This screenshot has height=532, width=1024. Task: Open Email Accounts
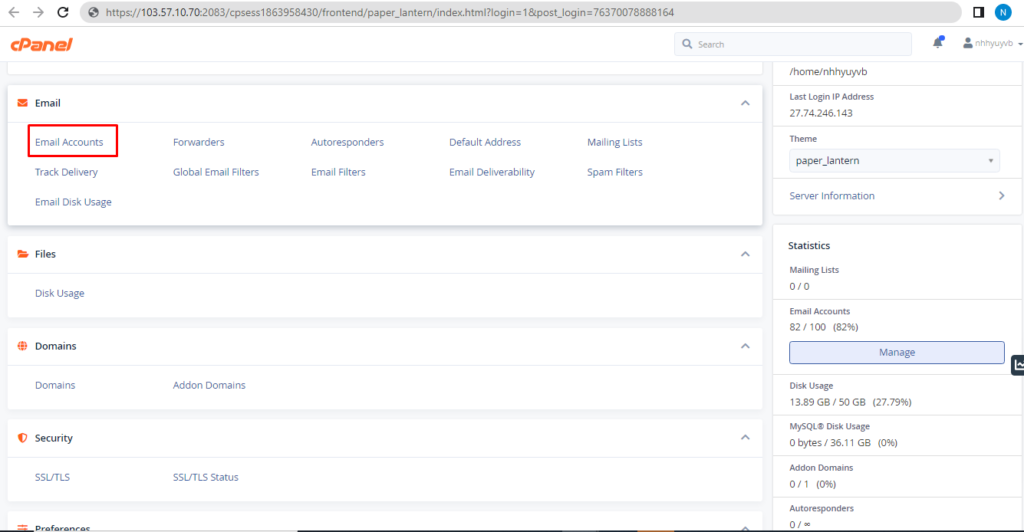click(x=69, y=142)
